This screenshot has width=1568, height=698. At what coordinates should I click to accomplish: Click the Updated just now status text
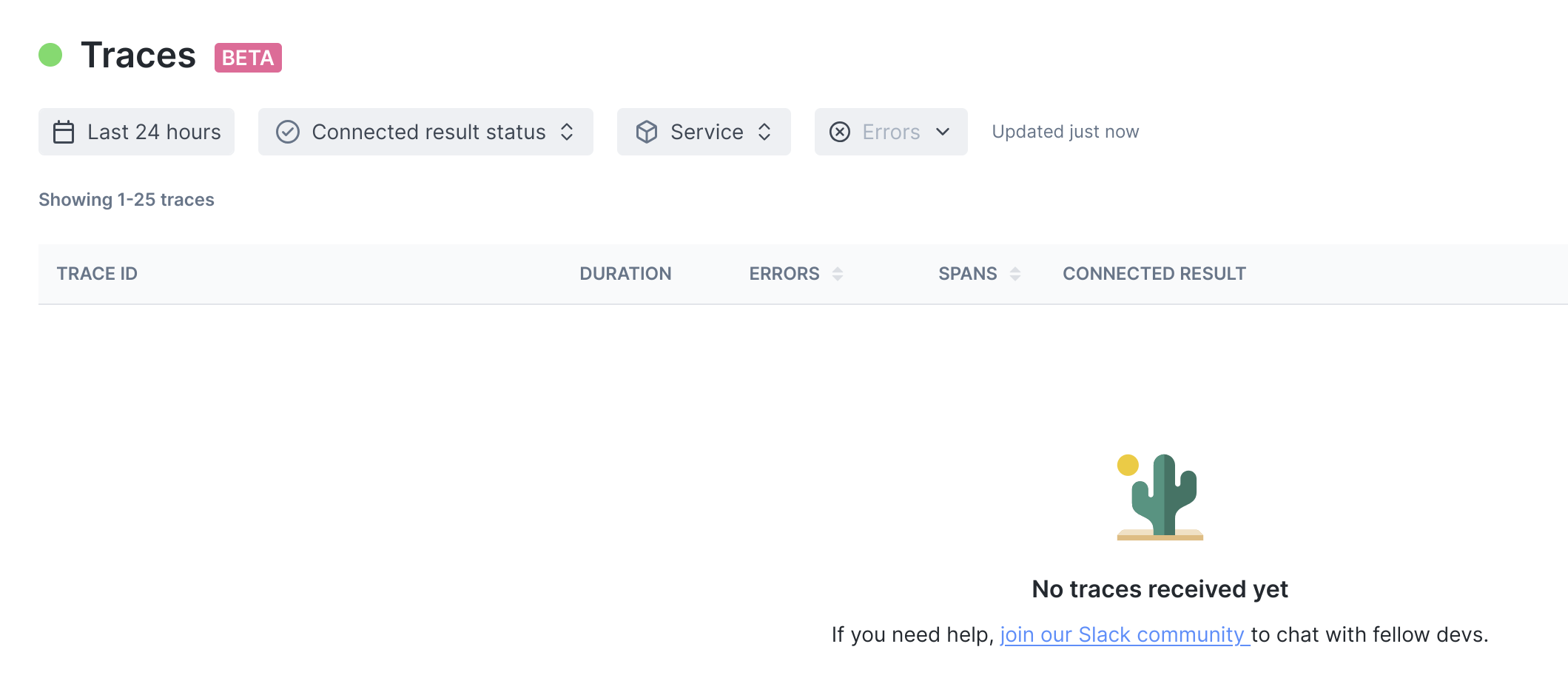[1066, 132]
